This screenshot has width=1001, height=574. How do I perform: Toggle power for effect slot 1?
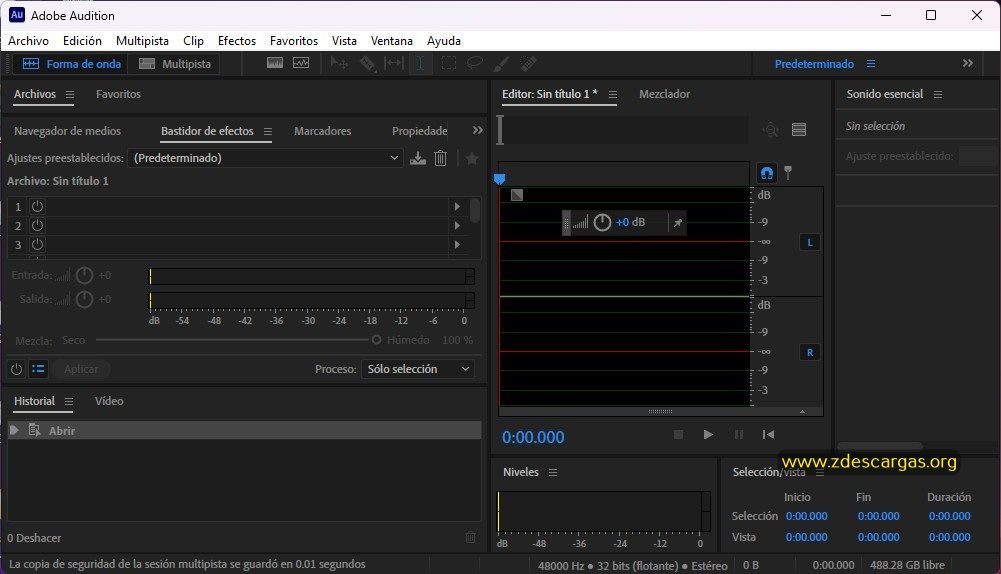point(38,206)
